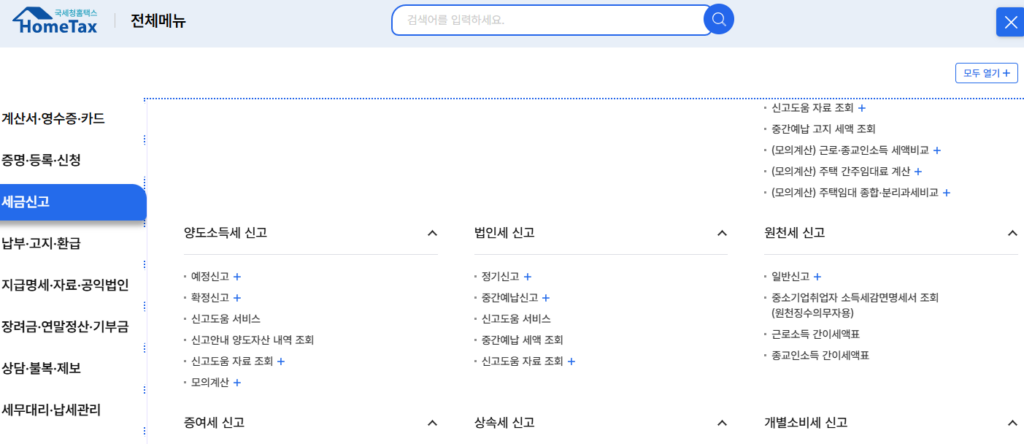Collapse the 법인세 신고 section
The height and width of the screenshot is (444, 1024).
722,233
